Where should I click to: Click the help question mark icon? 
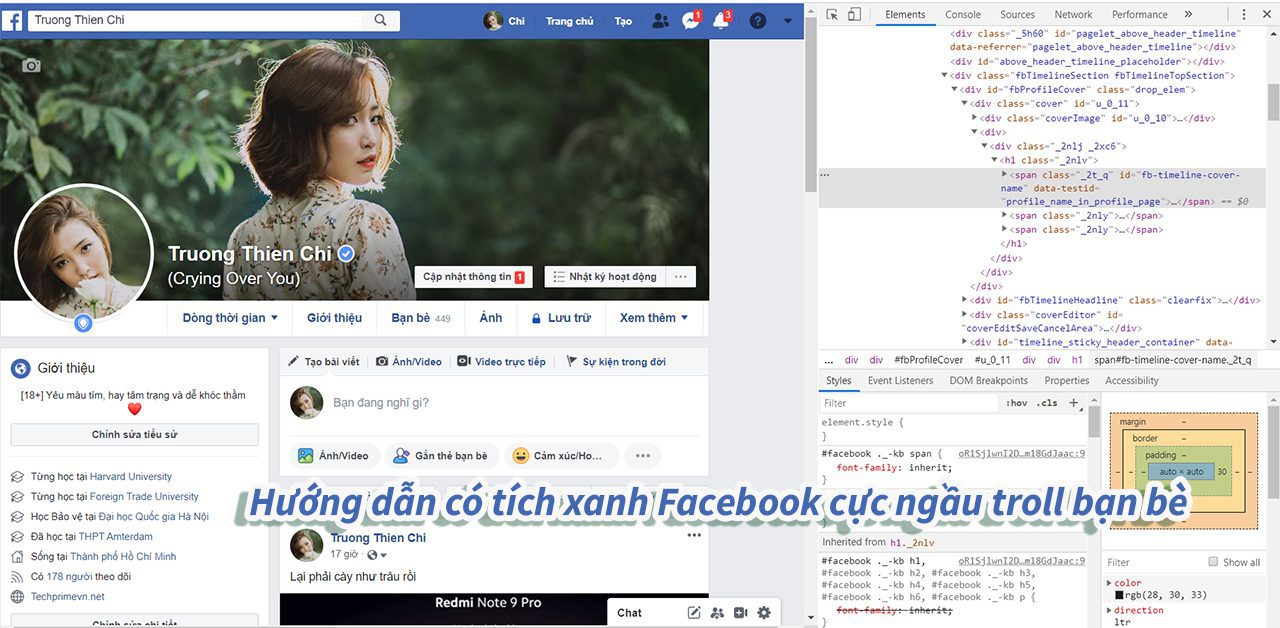758,20
